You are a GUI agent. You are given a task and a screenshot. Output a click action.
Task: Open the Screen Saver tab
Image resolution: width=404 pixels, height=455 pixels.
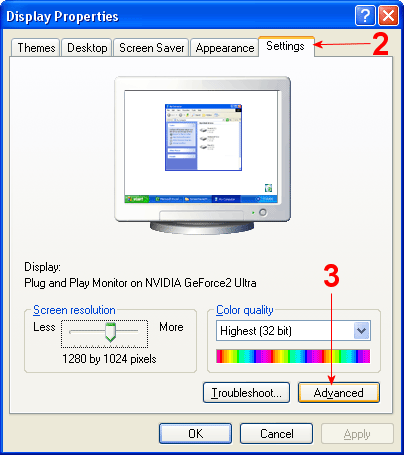152,48
